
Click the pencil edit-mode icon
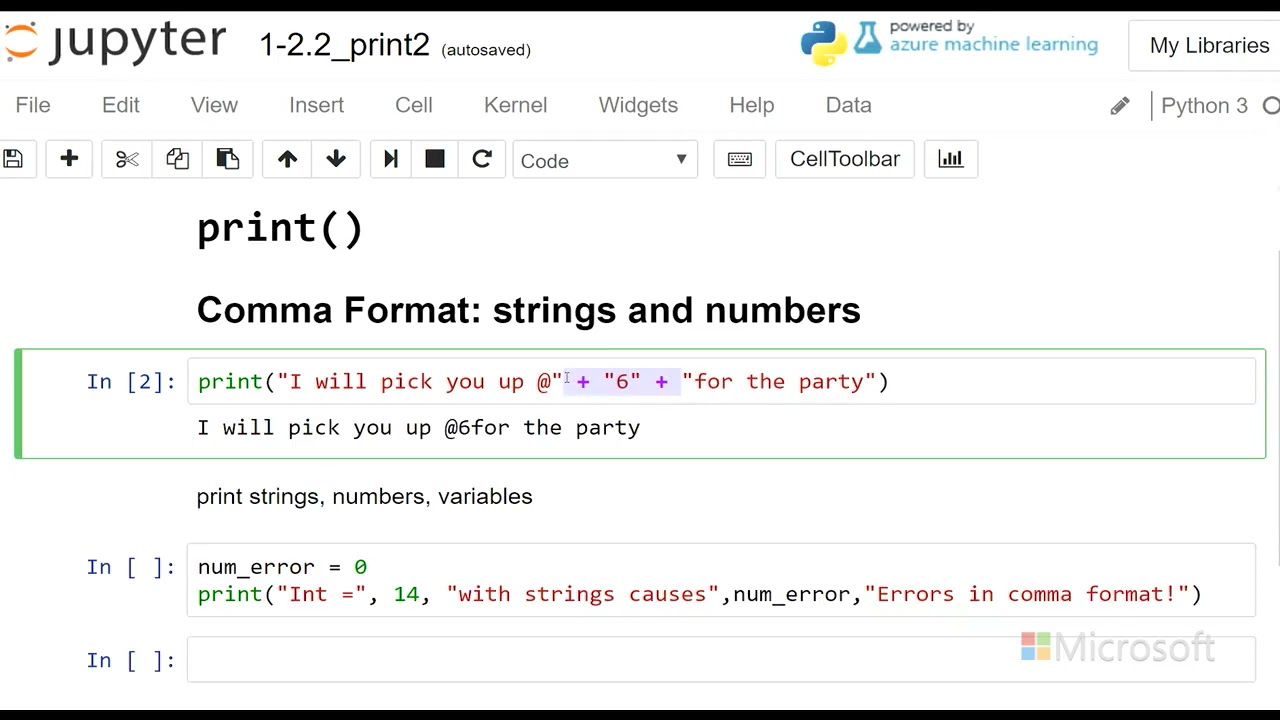[1120, 106]
